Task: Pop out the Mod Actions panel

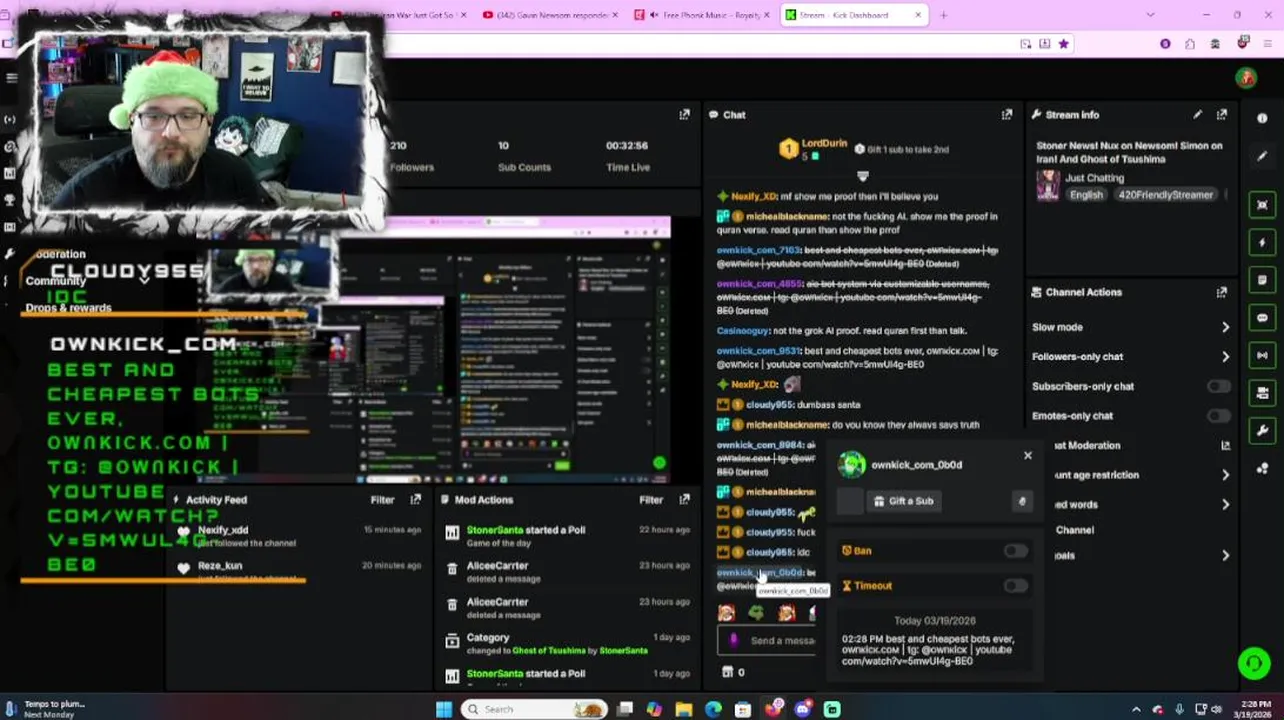Action: coord(684,499)
